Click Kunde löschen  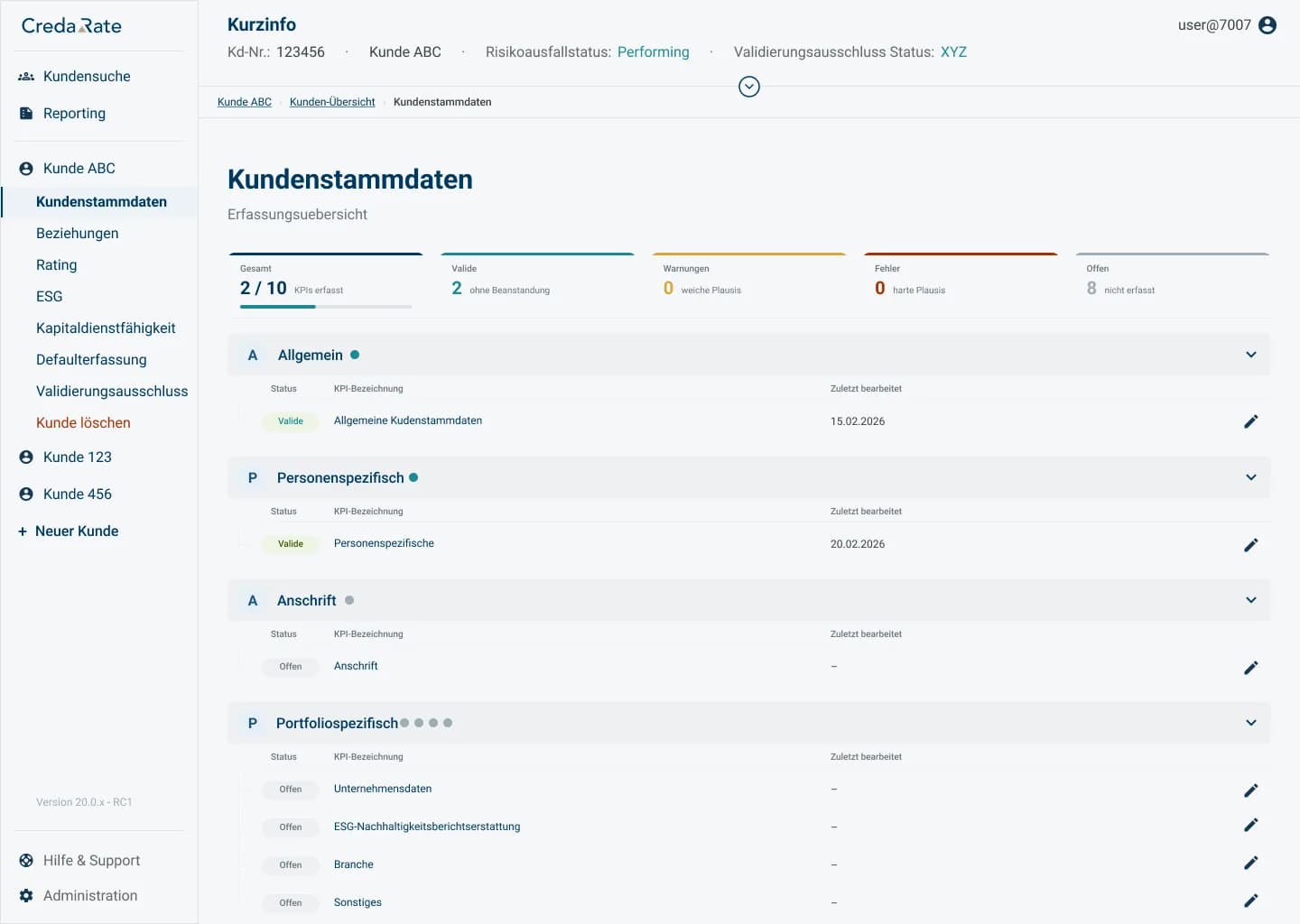[x=83, y=423]
